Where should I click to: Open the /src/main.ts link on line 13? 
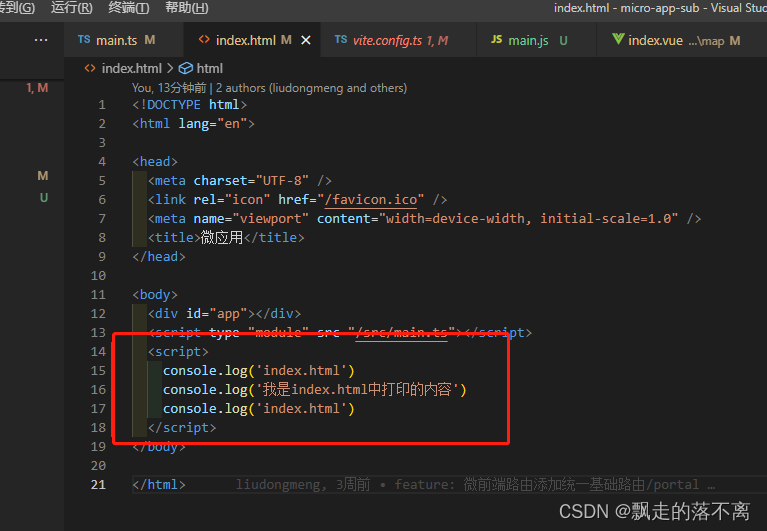[x=402, y=332]
